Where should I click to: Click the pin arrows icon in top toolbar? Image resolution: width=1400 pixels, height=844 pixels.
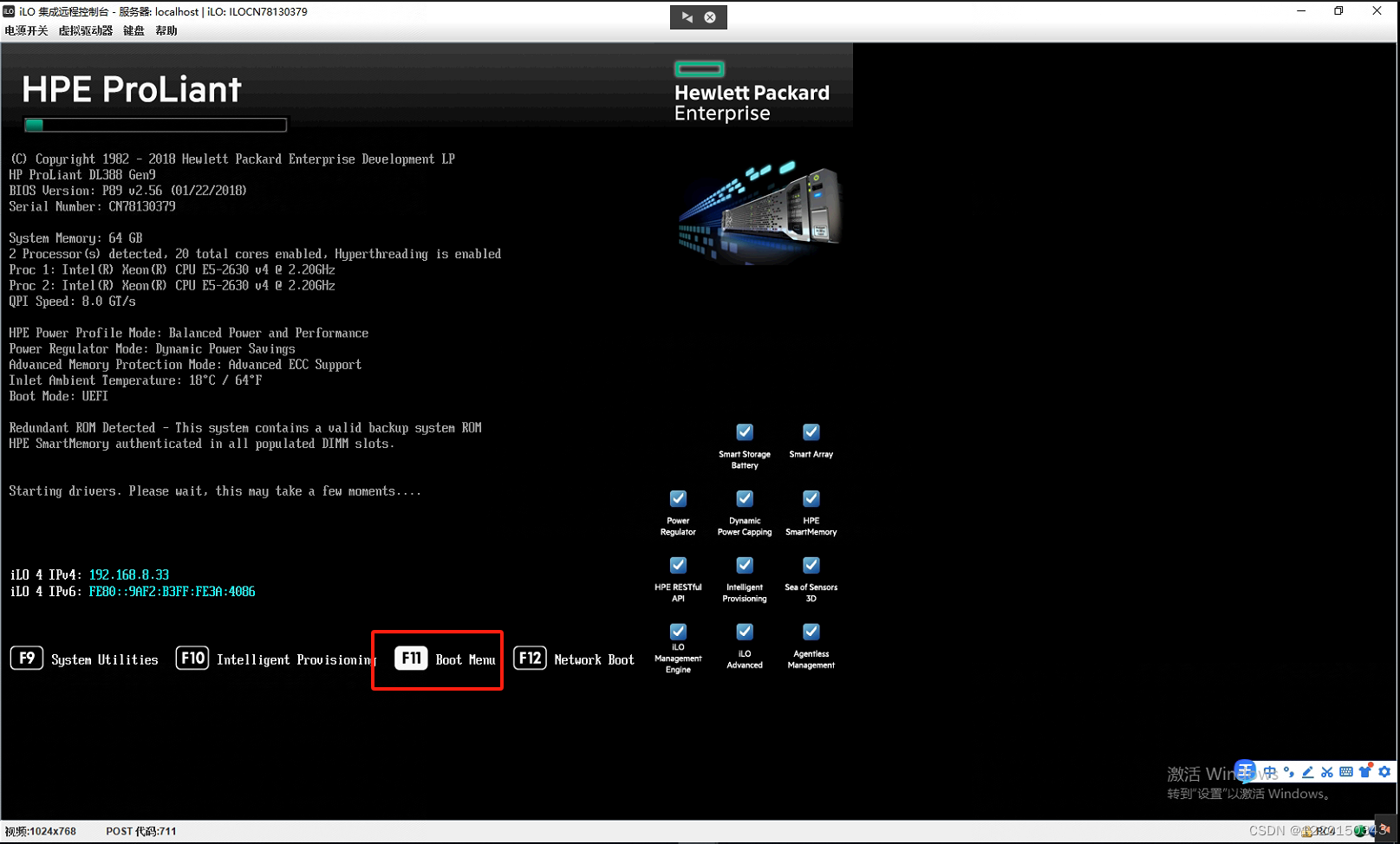(x=687, y=17)
